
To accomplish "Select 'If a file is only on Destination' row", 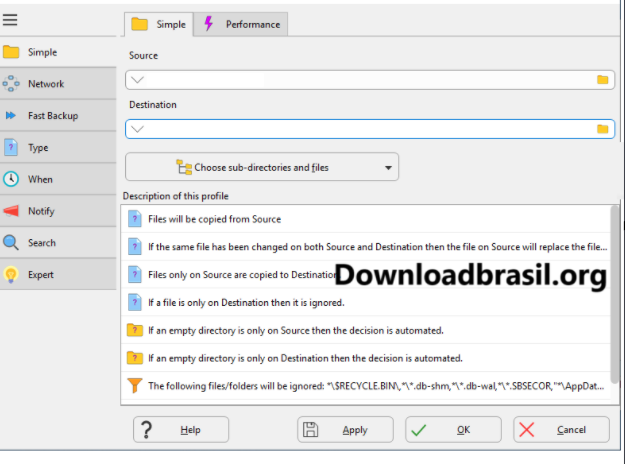I will click(366, 303).
